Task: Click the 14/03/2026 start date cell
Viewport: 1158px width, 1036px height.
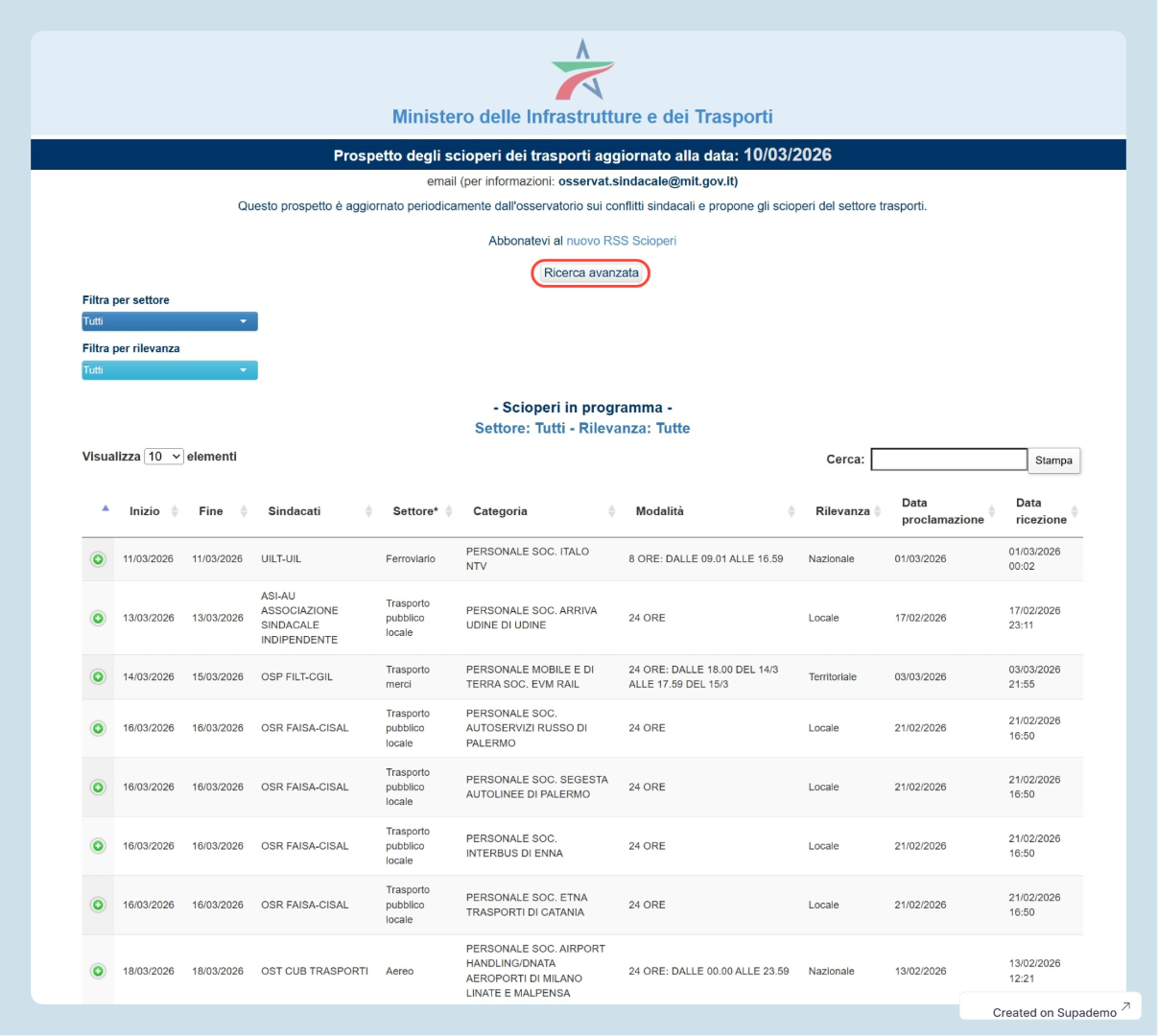Action: [x=149, y=677]
